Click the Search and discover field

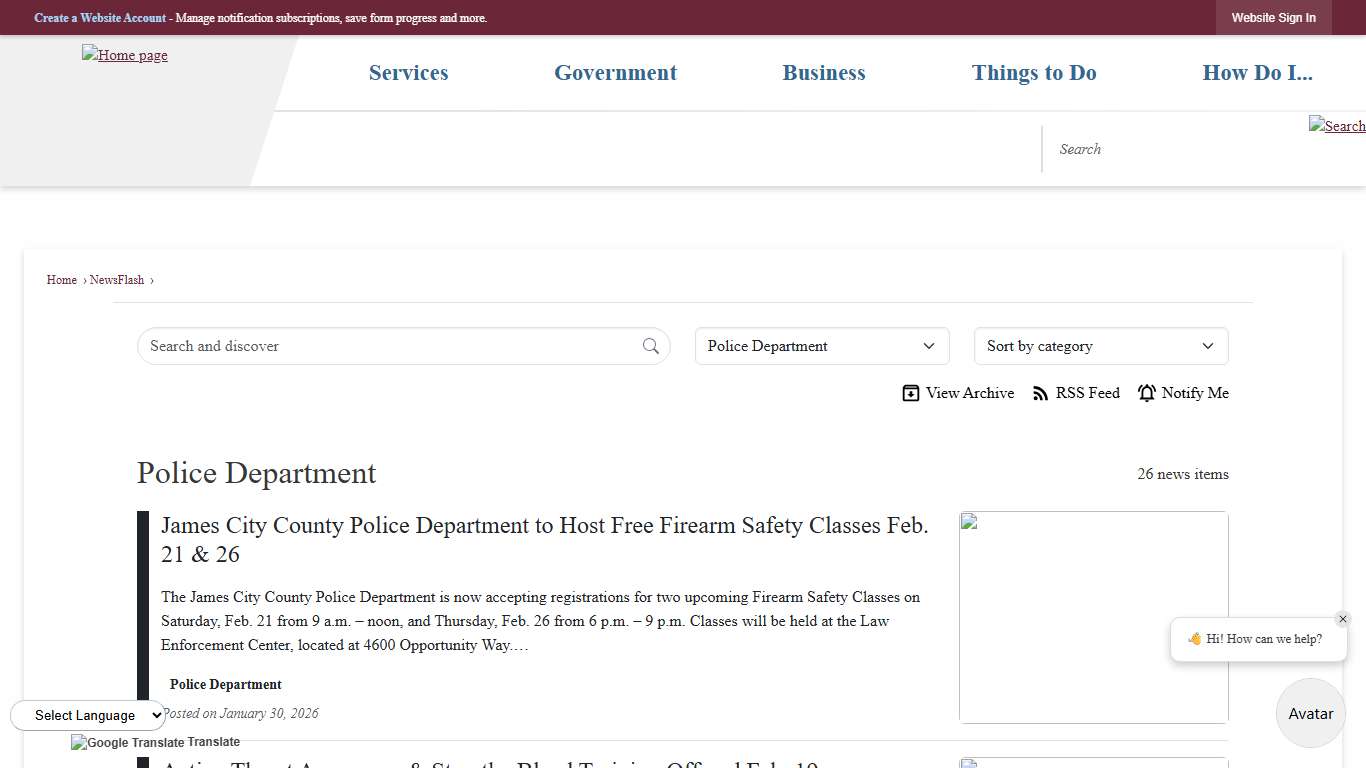(x=390, y=346)
